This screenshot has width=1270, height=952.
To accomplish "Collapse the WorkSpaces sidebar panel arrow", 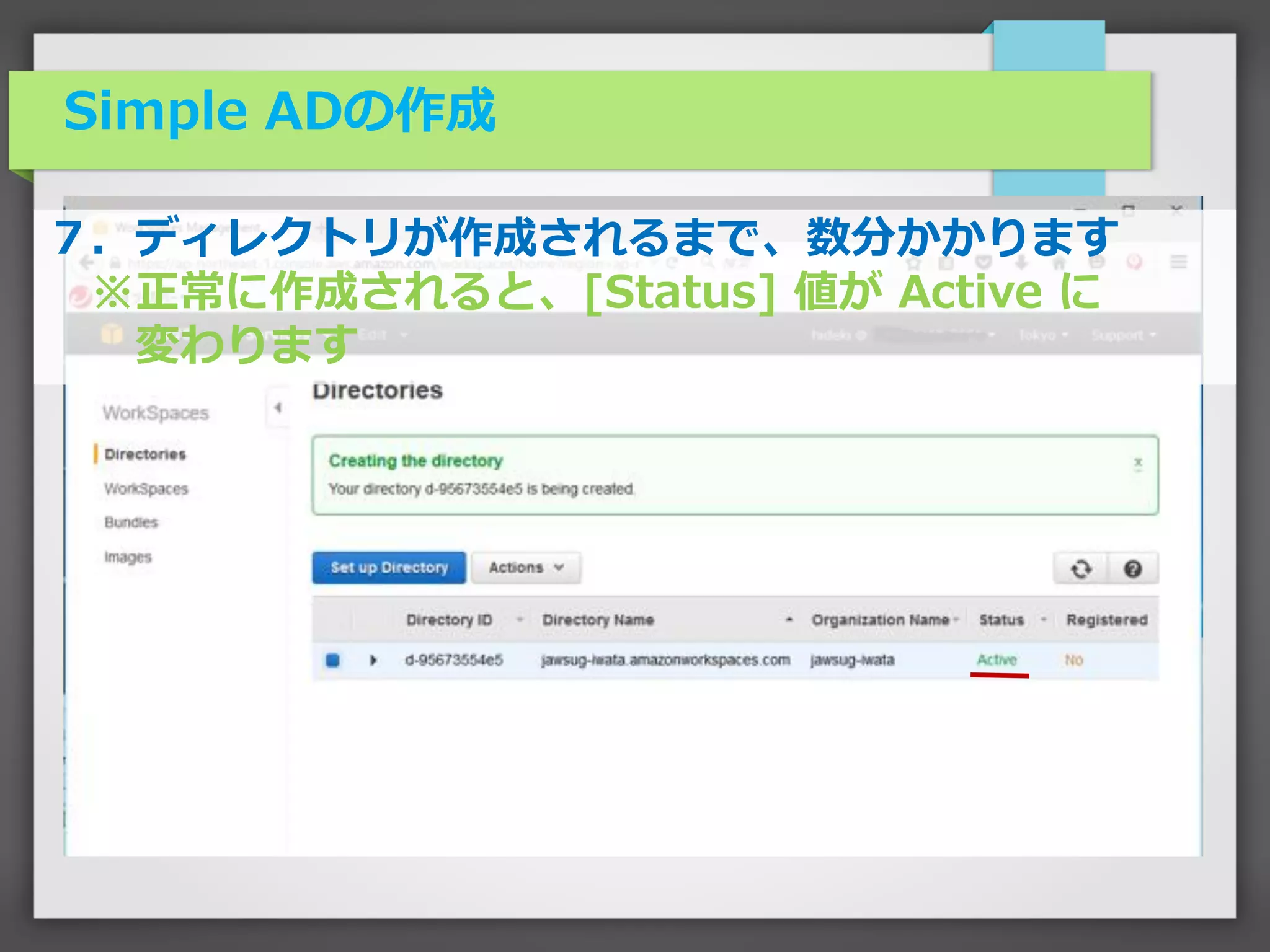I will 278,407.
